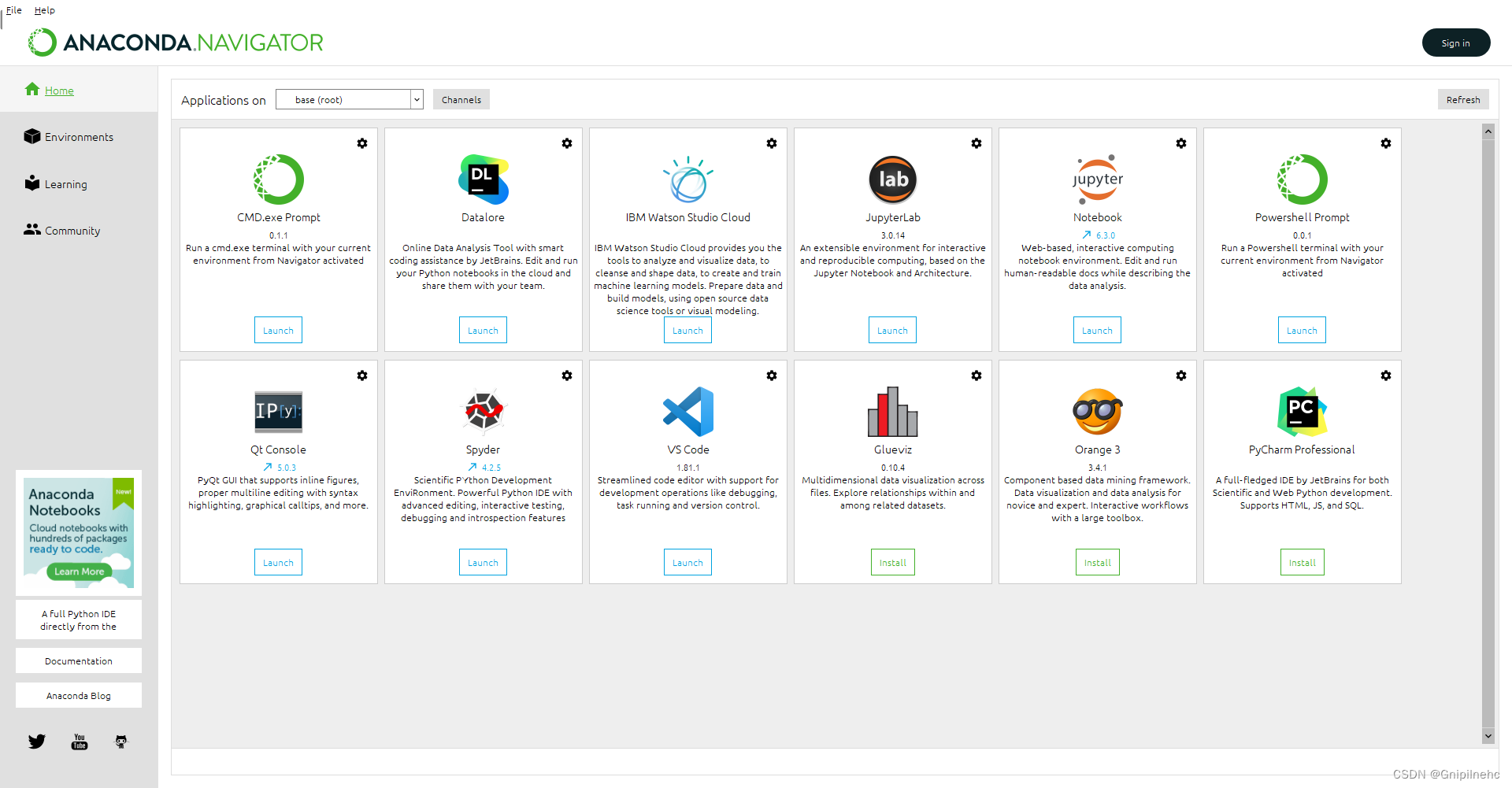Launch Spyder
The width and height of the screenshot is (1512, 788).
pos(483,562)
